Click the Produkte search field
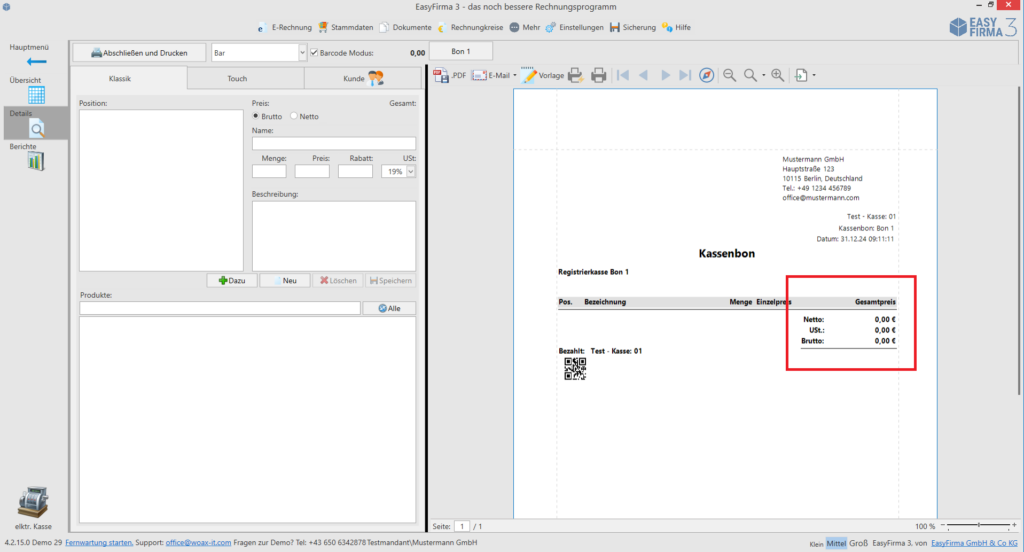 point(220,308)
